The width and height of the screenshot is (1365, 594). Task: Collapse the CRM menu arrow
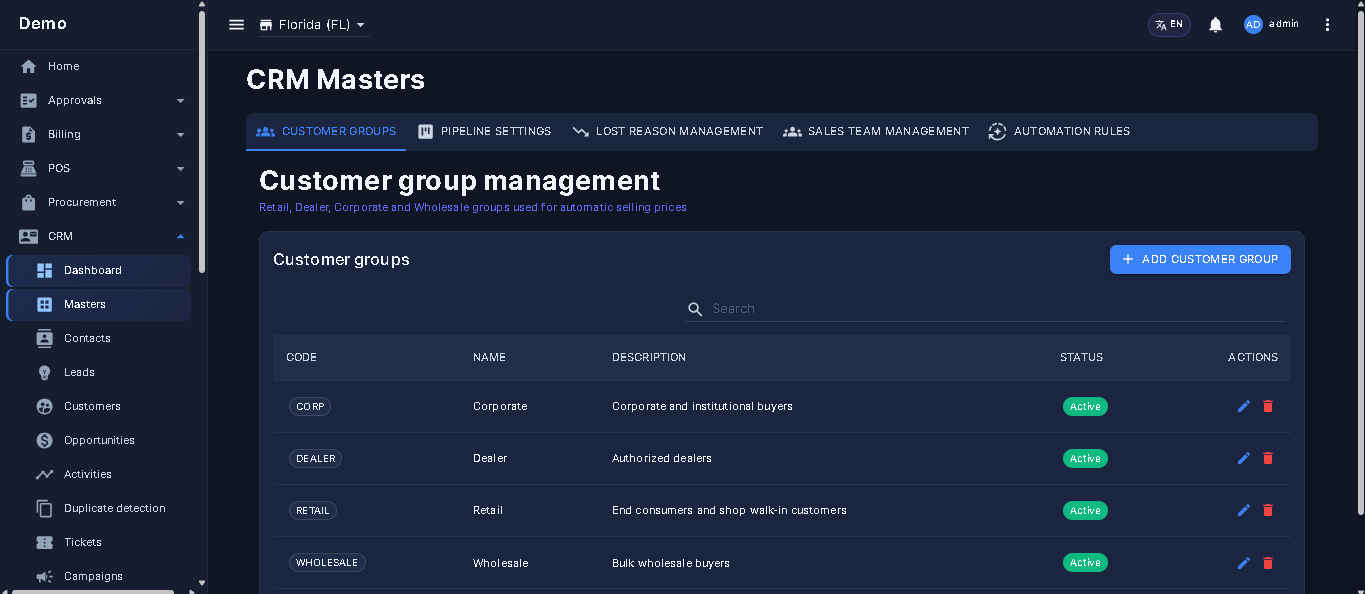tap(180, 236)
